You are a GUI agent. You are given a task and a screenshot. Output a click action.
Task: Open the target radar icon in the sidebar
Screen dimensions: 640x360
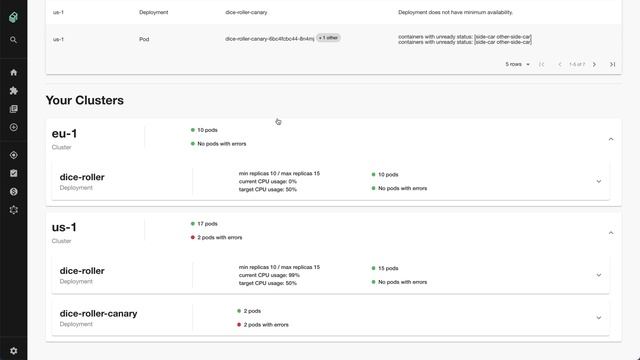tap(13, 155)
